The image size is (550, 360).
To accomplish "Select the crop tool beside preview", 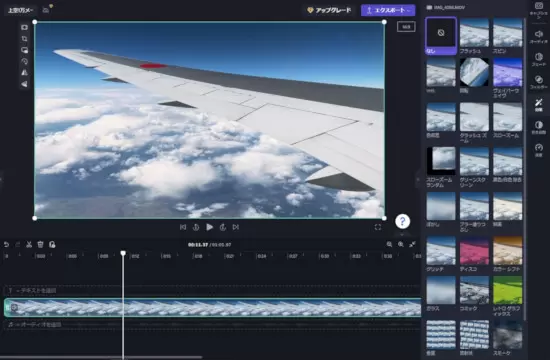I will click(x=24, y=39).
